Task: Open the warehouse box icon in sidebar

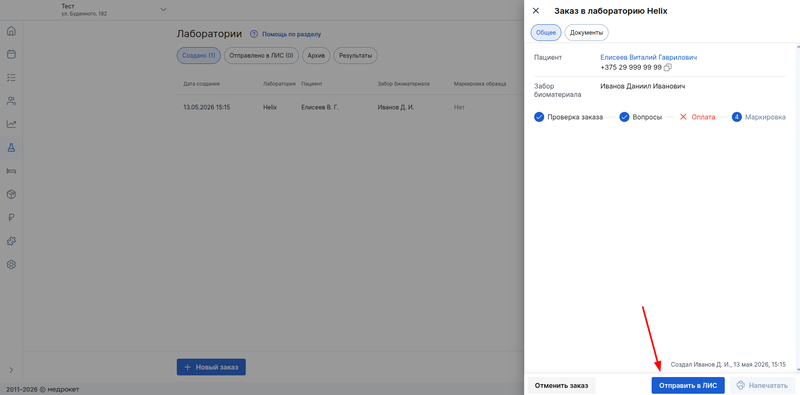Action: click(x=11, y=194)
